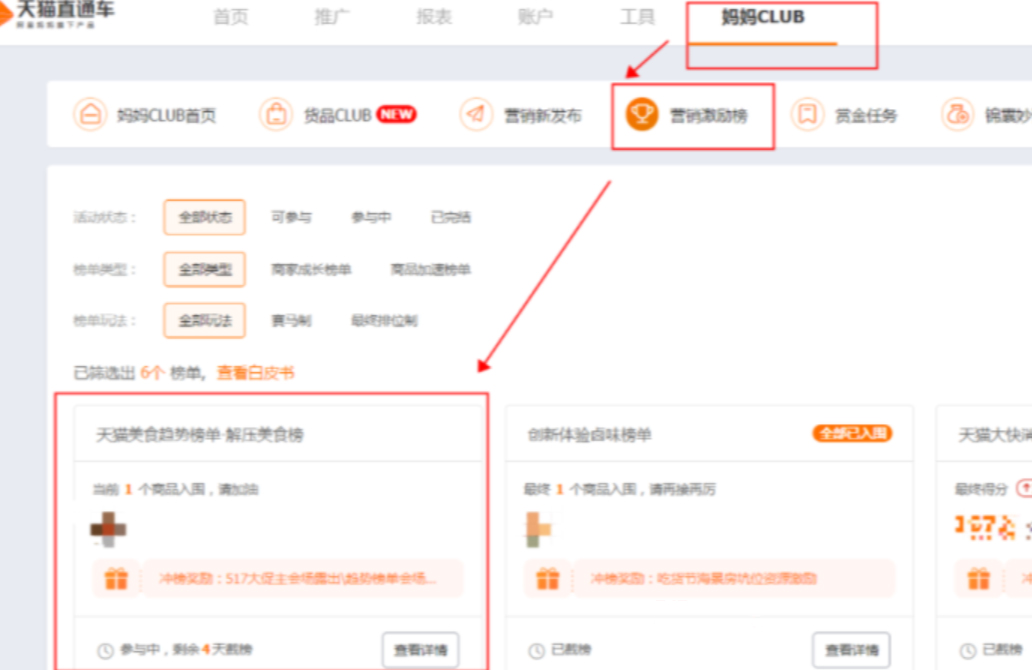Open the 妈妈CLUB首页 house icon

(x=90, y=115)
